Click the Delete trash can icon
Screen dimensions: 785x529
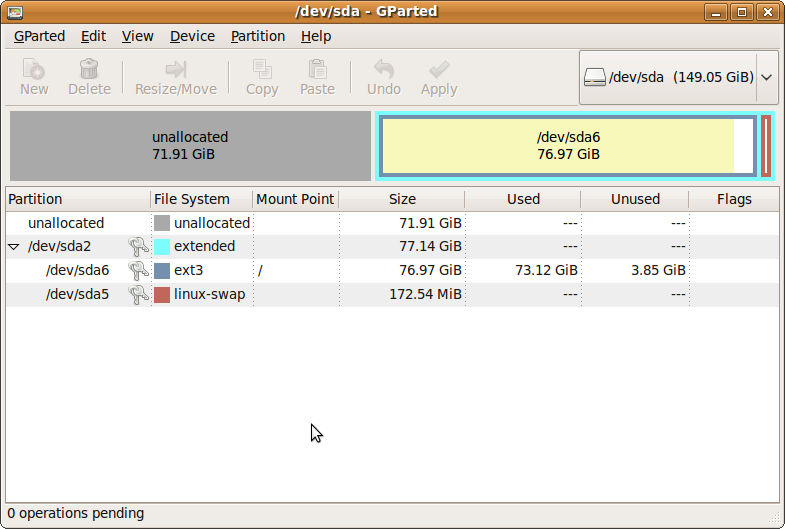point(89,69)
